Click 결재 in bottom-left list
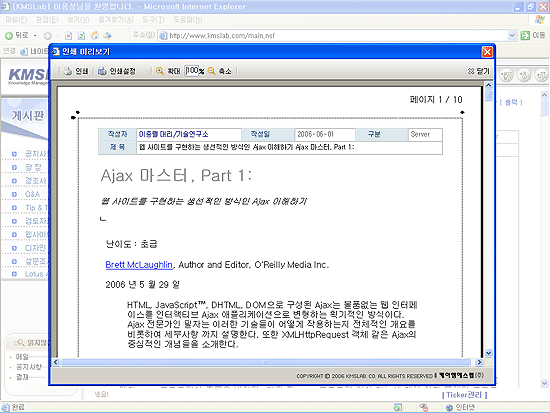Screen dimensions: 550x413 [x=22, y=377]
